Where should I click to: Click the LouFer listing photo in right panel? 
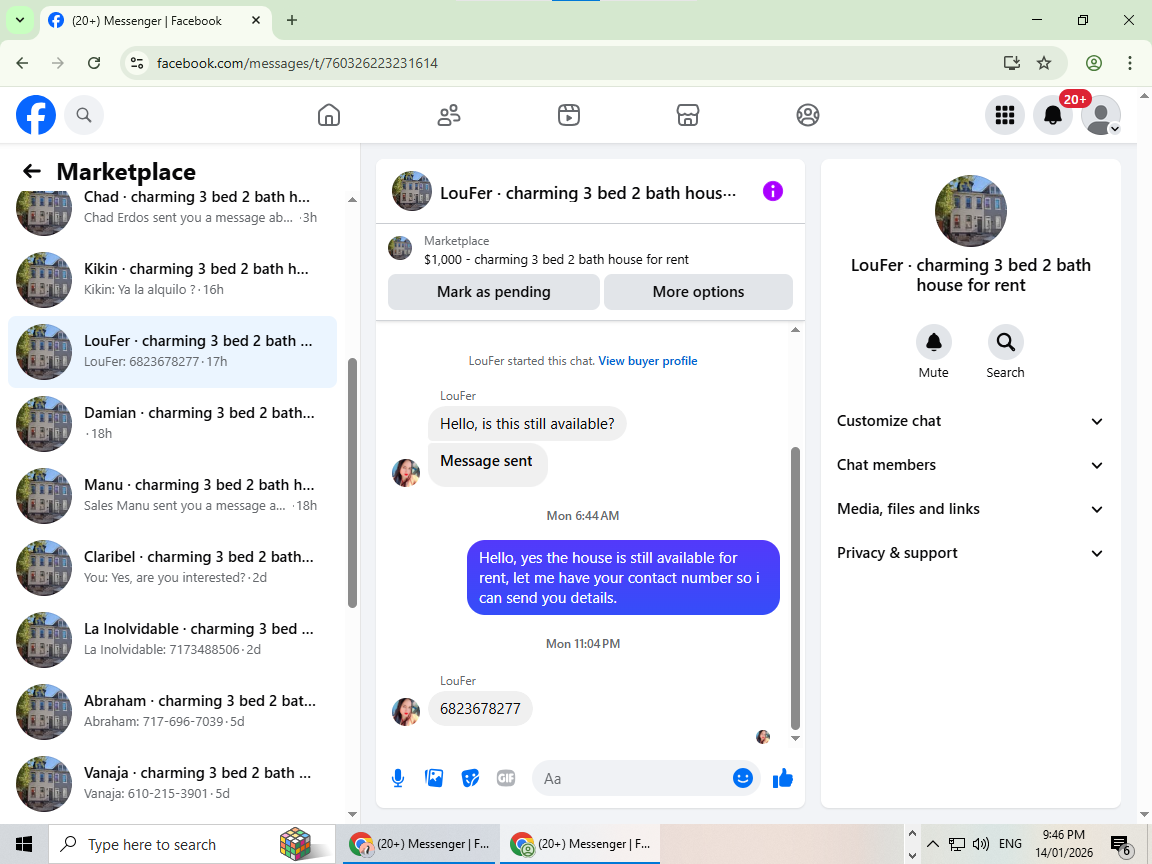pyautogui.click(x=971, y=211)
